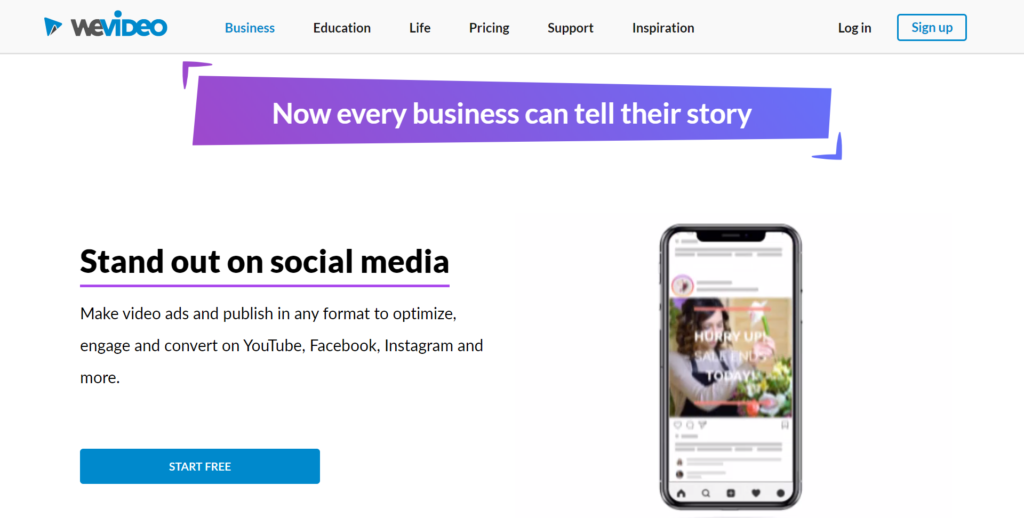The width and height of the screenshot is (1024, 518).
Task: Go to the Inspiration section
Action: click(663, 28)
